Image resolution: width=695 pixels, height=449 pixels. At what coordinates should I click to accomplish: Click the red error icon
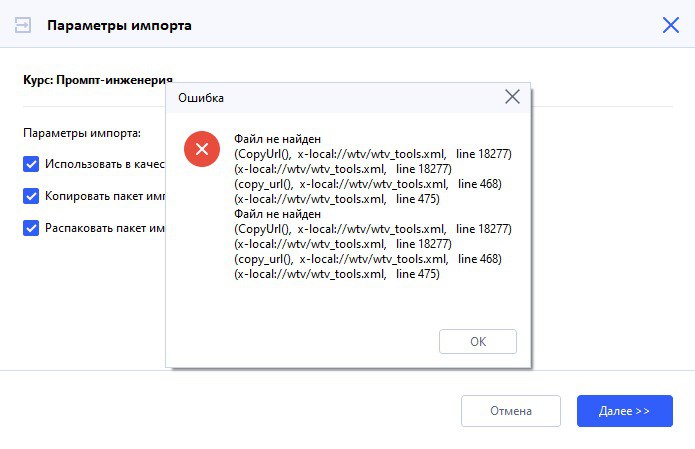pyautogui.click(x=202, y=150)
